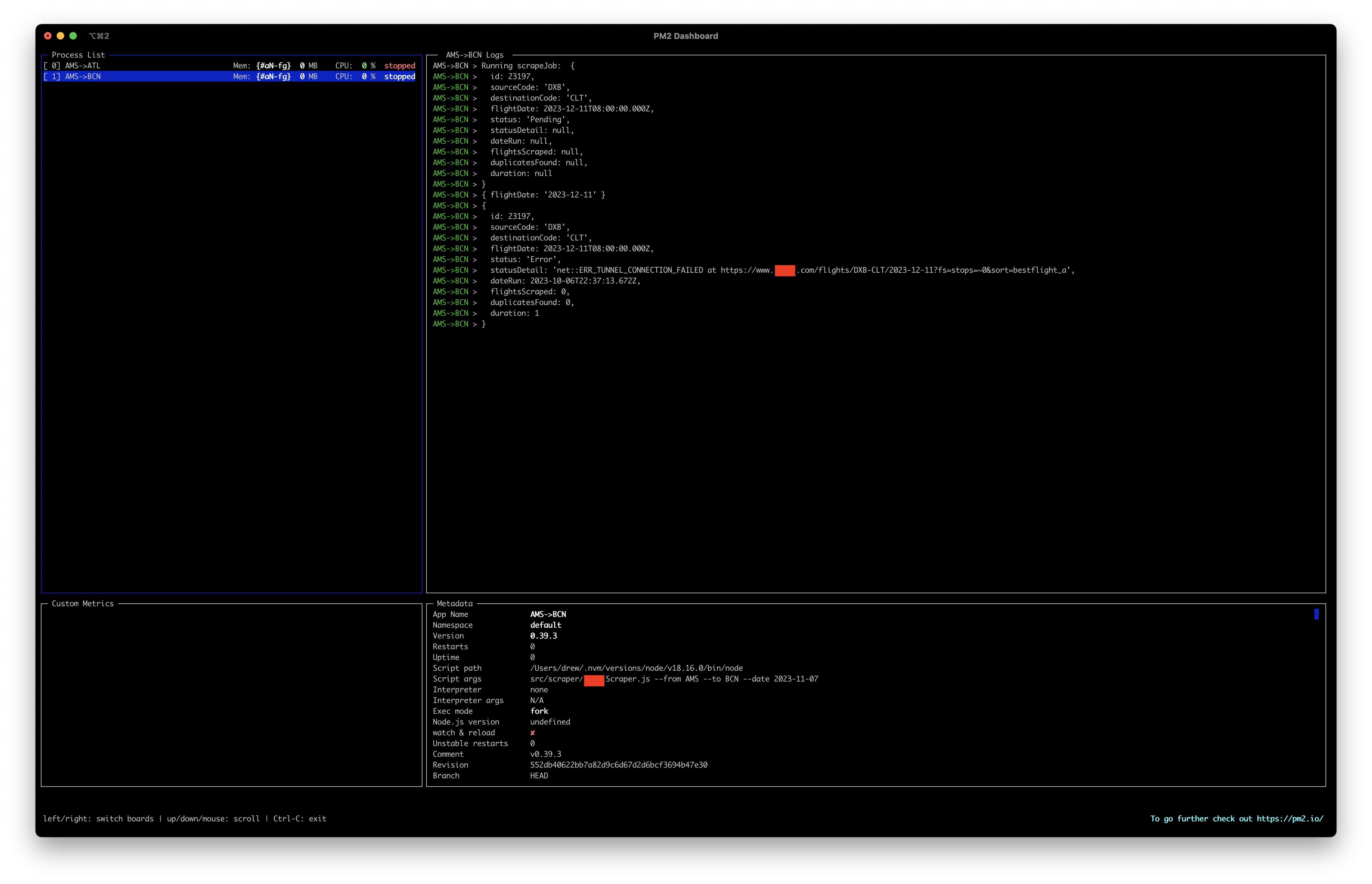The image size is (1372, 884).
Task: Click the ⌥⌘2 tab indicator in titlebar
Action: click(x=99, y=35)
